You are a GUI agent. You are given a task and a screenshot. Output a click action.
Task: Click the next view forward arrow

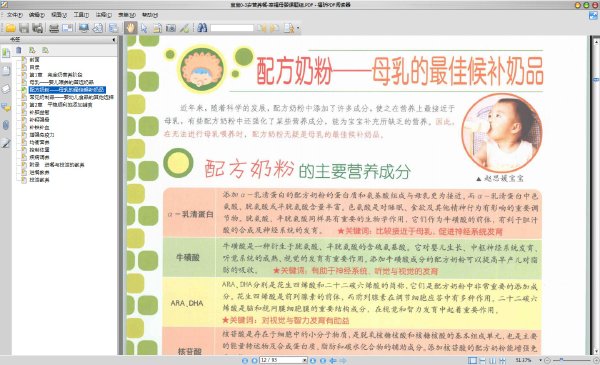(343, 360)
